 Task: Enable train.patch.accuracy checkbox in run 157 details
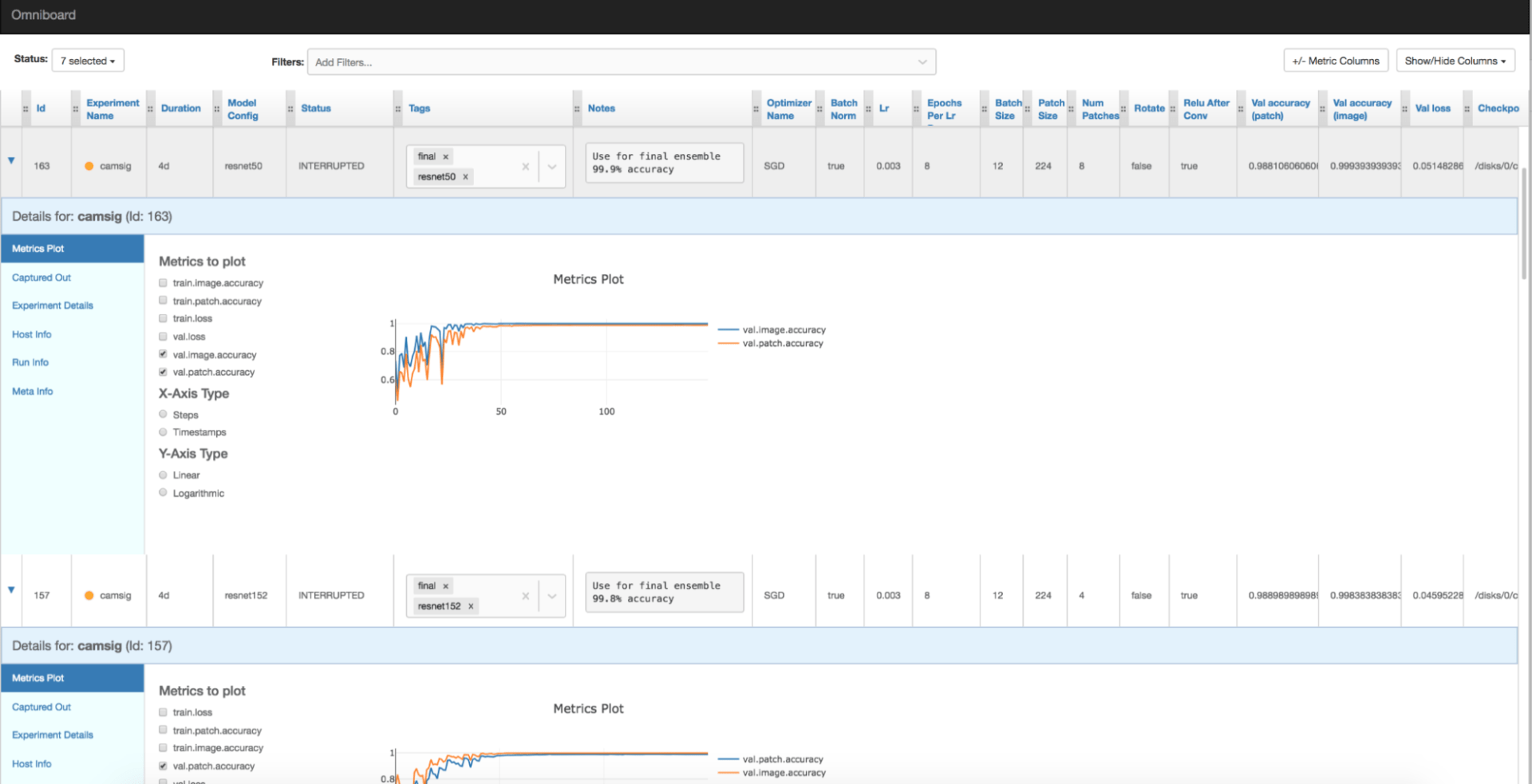click(x=163, y=730)
